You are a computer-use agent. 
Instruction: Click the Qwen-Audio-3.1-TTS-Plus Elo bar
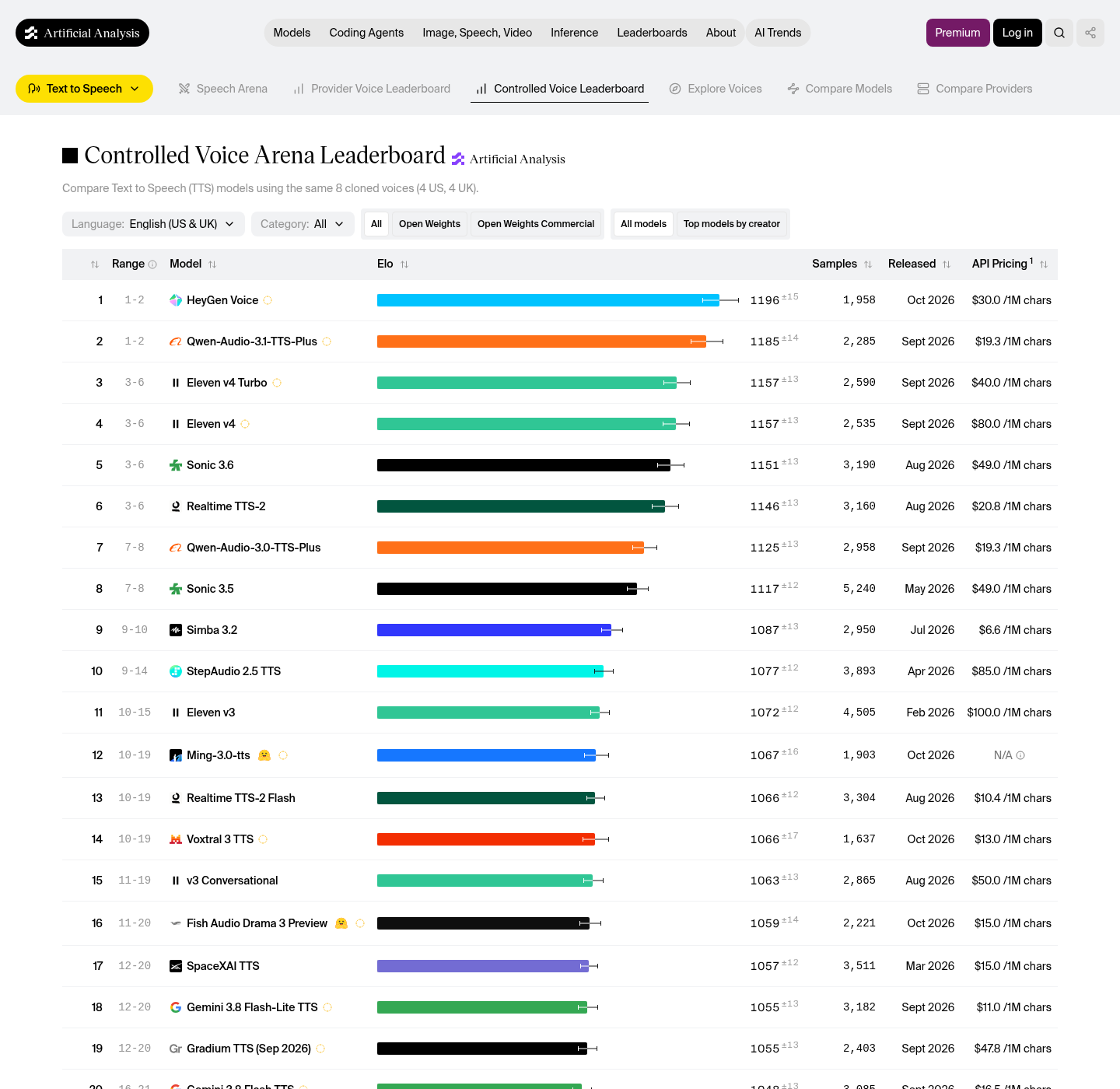[x=541, y=341]
